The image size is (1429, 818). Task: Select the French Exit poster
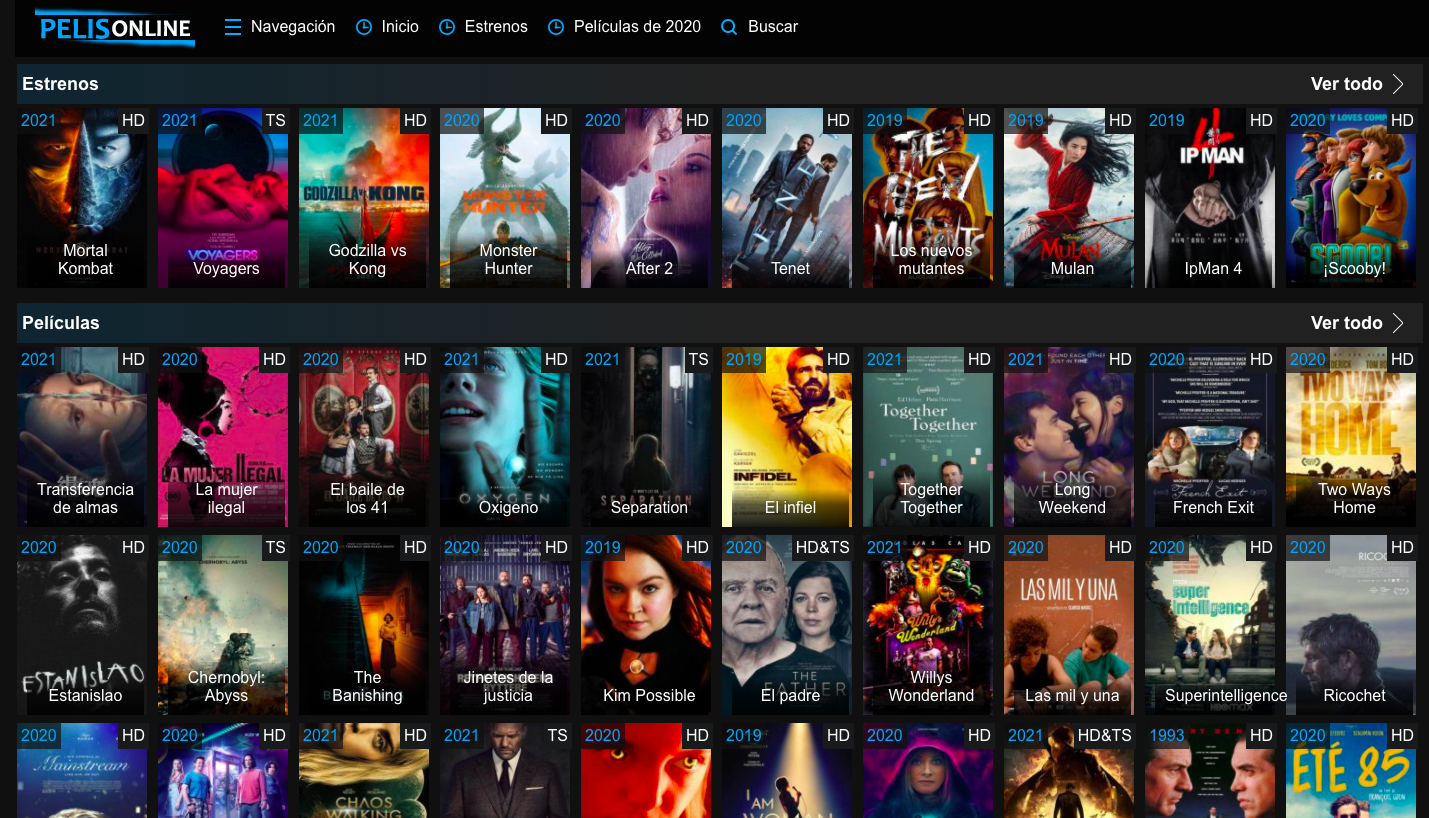point(1210,437)
